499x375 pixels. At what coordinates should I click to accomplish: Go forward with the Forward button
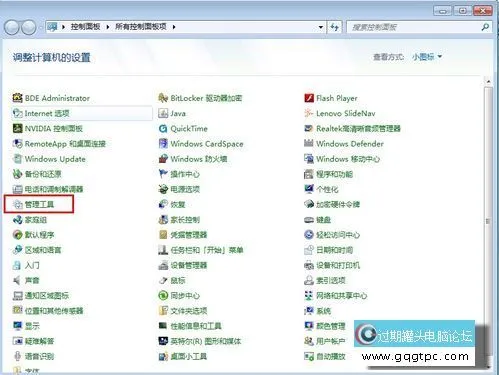click(29, 27)
